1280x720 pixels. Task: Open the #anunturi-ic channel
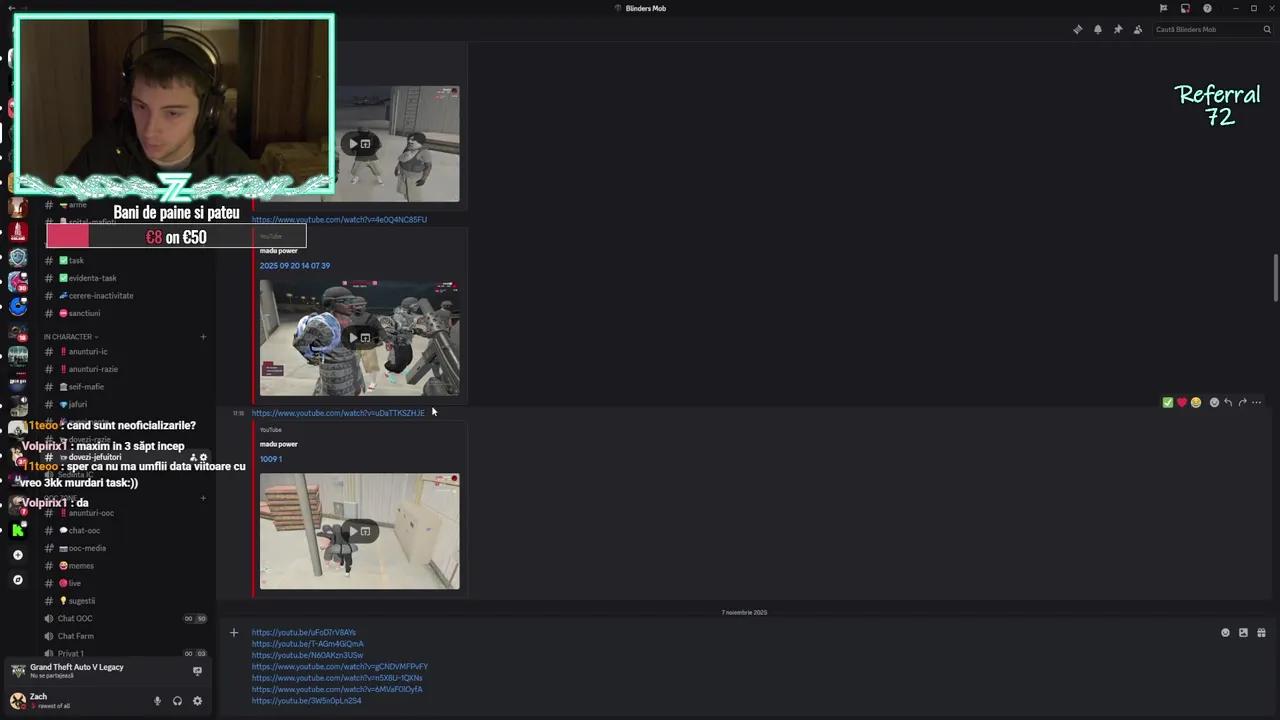point(88,351)
